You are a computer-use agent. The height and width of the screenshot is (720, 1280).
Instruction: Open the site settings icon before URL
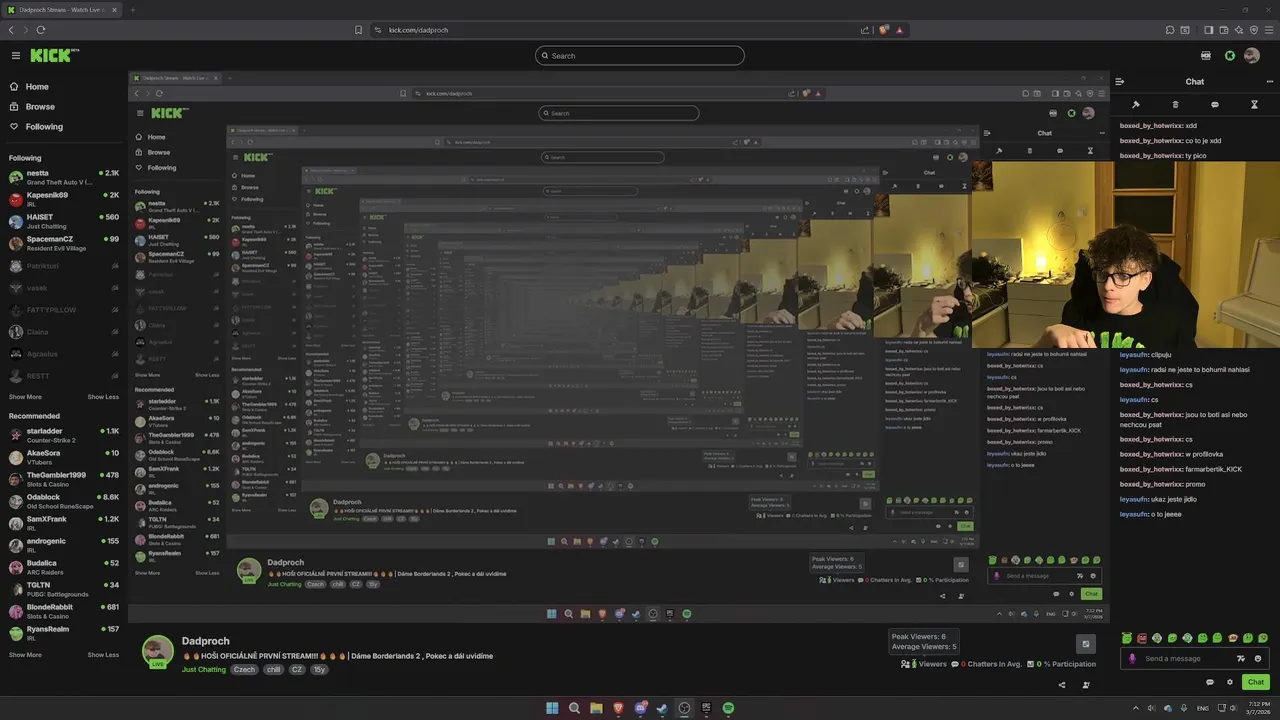(378, 30)
